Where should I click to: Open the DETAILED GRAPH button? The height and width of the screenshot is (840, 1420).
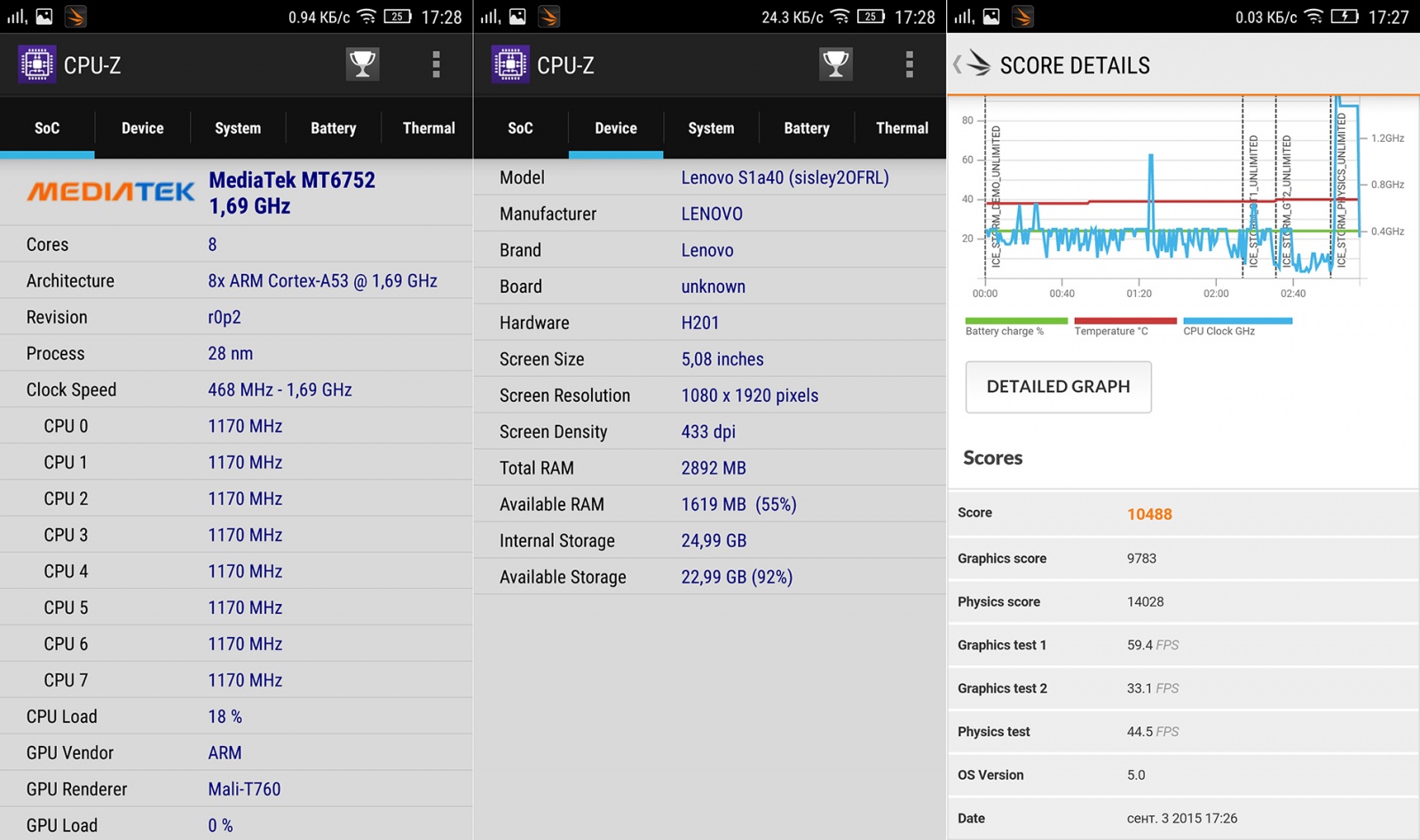pos(1058,387)
